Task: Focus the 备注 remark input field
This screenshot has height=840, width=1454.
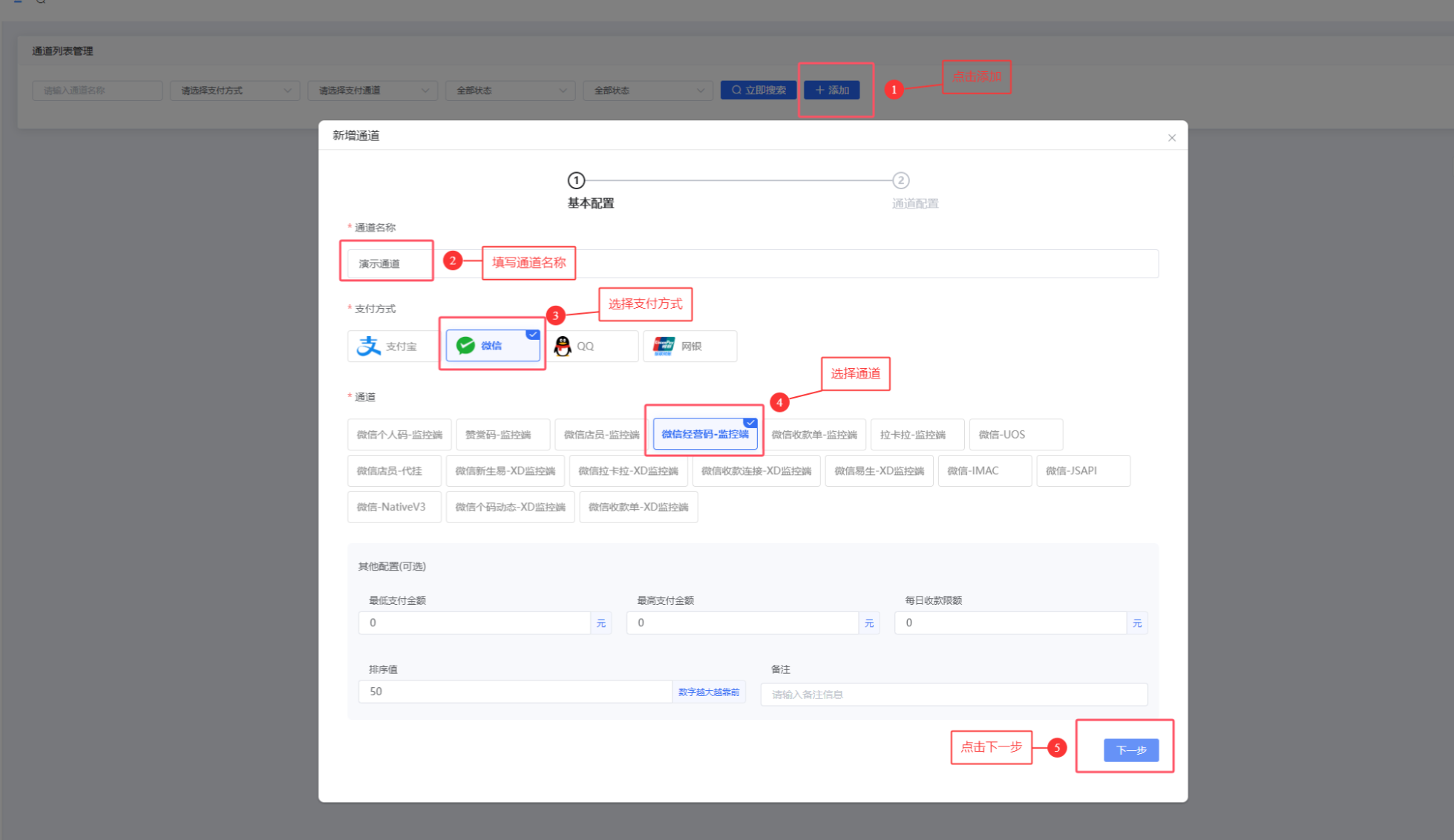Action: pyautogui.click(x=953, y=695)
